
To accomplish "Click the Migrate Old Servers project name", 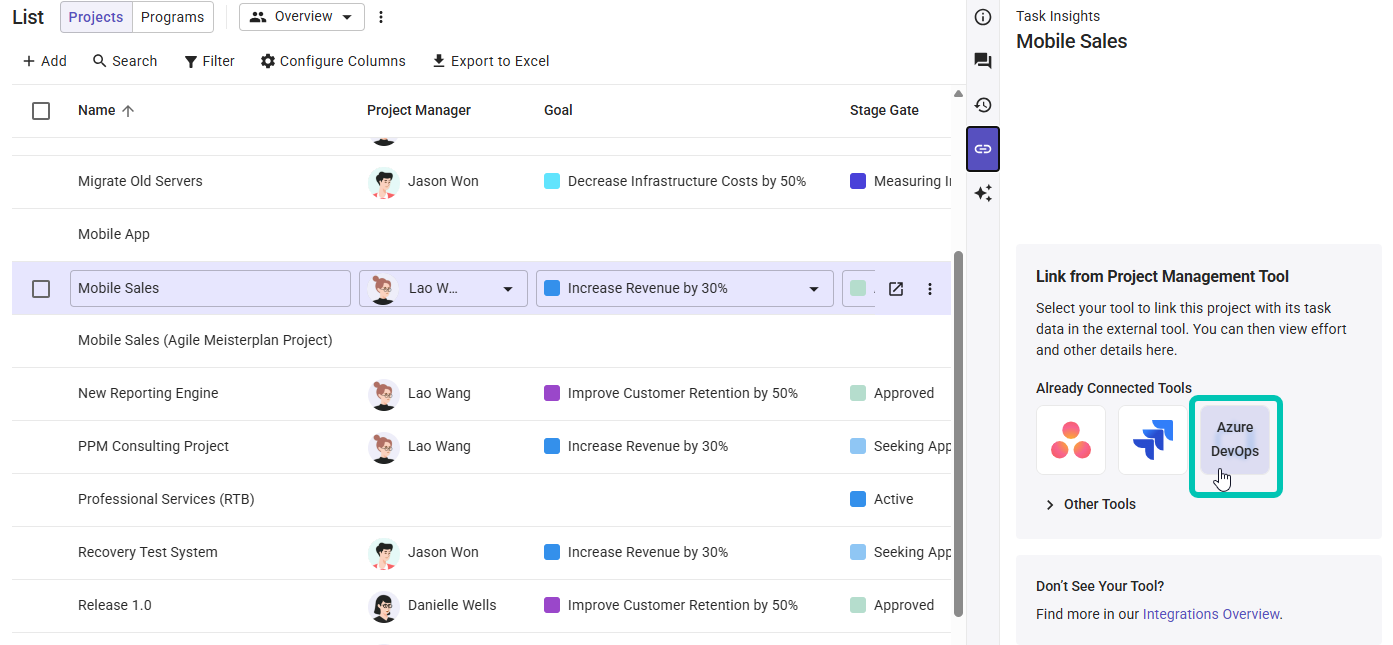I will 140,182.
